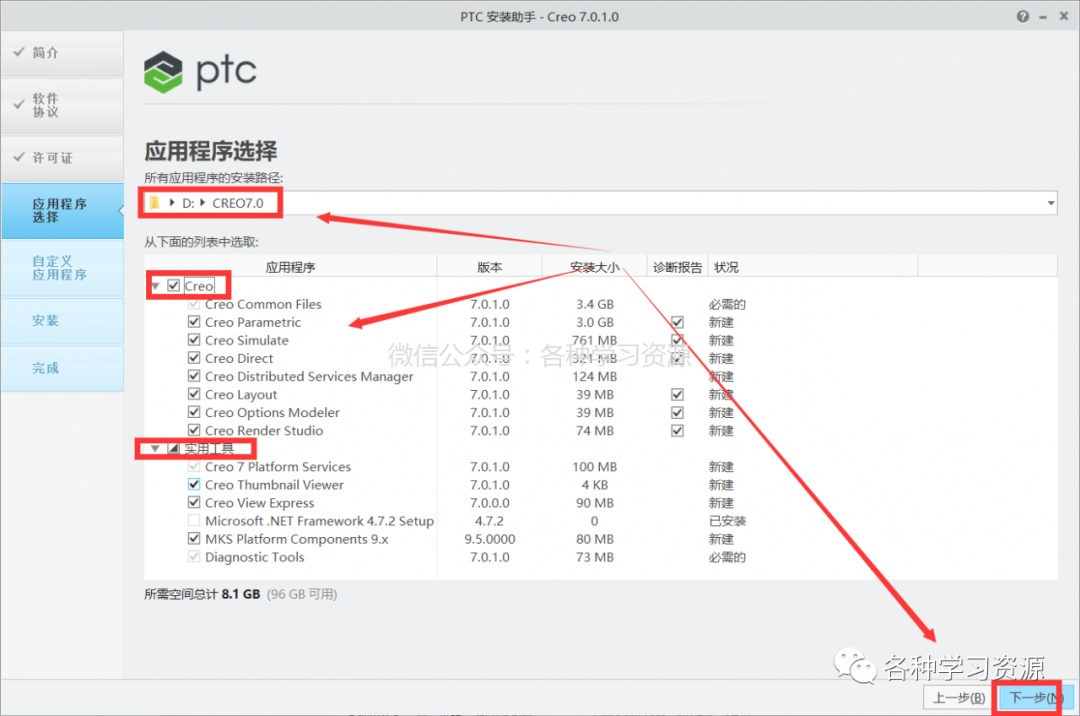Click the 版本 column header
Viewport: 1080px width, 716px height.
click(x=490, y=267)
